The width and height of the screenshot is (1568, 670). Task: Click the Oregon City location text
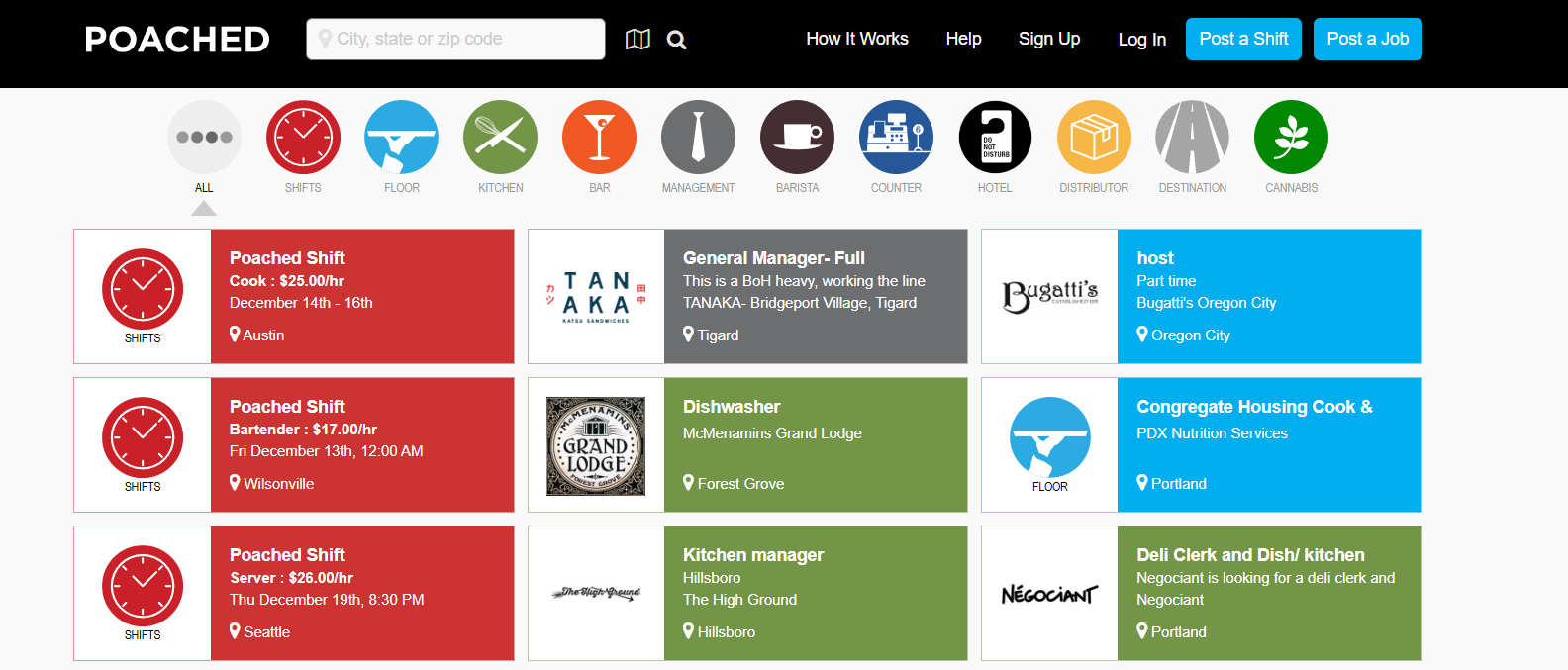click(x=1191, y=335)
